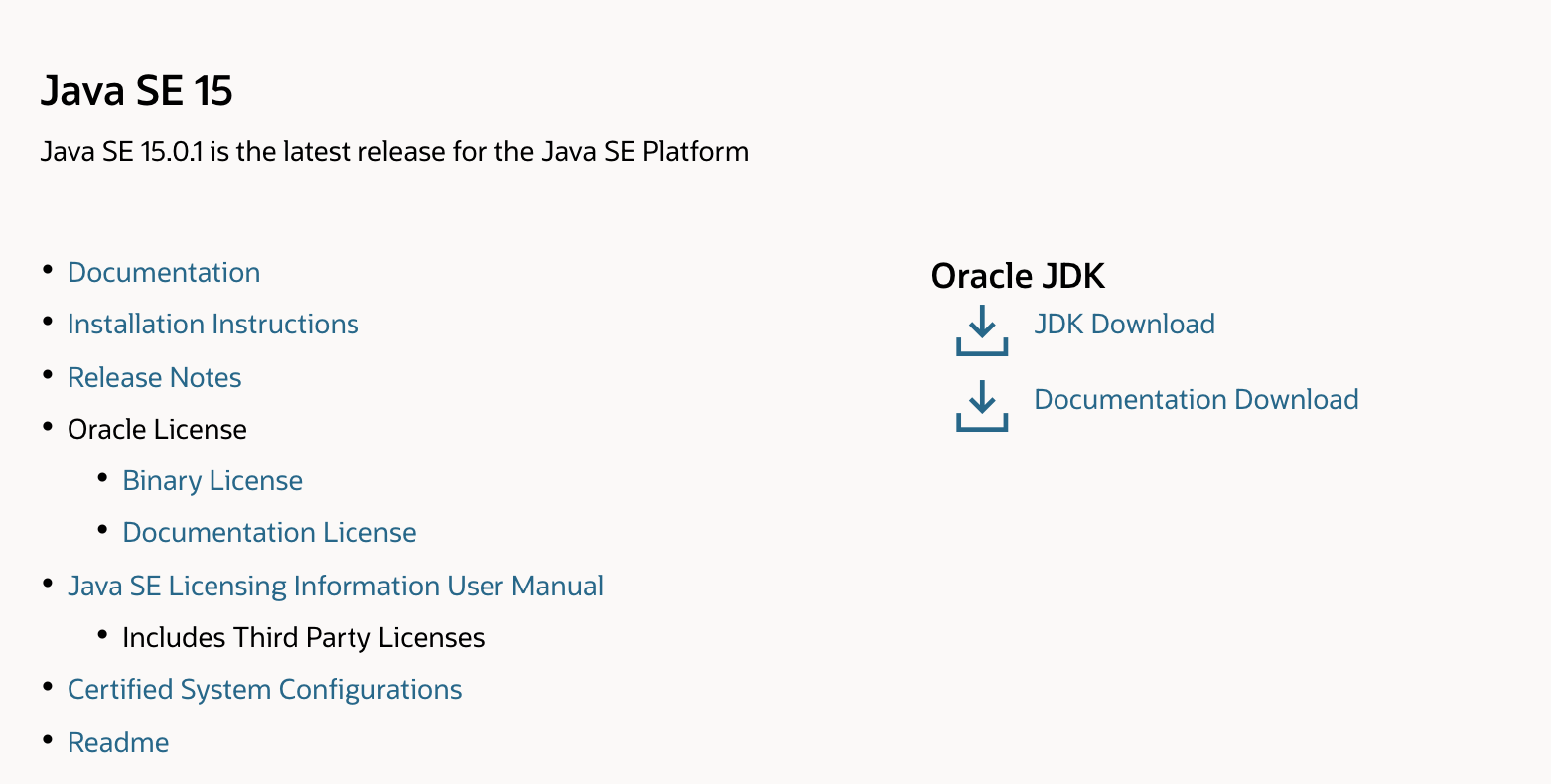The image size is (1551, 784).
Task: Open Java SE Licensing Information User Manual
Action: [336, 587]
